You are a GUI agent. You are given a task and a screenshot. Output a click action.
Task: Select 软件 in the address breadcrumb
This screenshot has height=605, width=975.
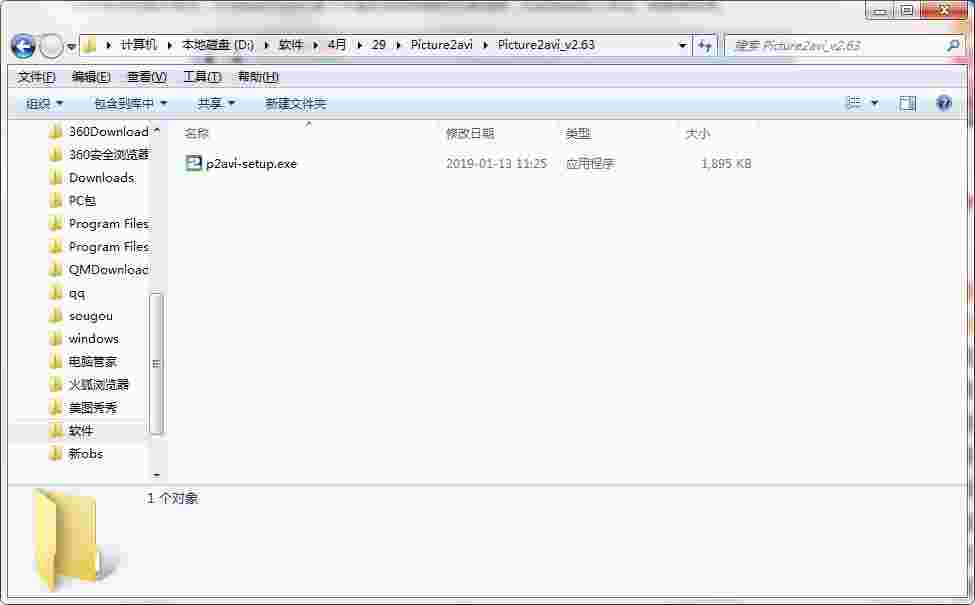[x=290, y=45]
